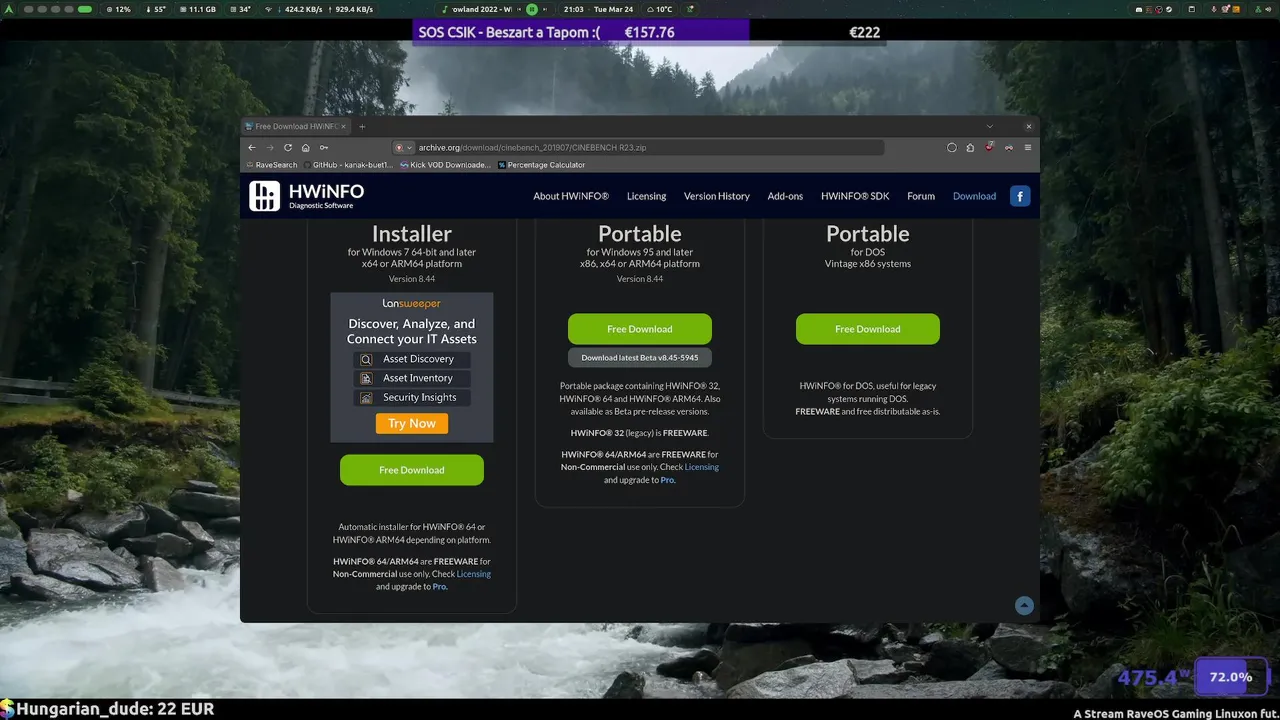Click Download latest Beta v8.45-5945 button
Image resolution: width=1280 pixels, height=720 pixels.
640,357
